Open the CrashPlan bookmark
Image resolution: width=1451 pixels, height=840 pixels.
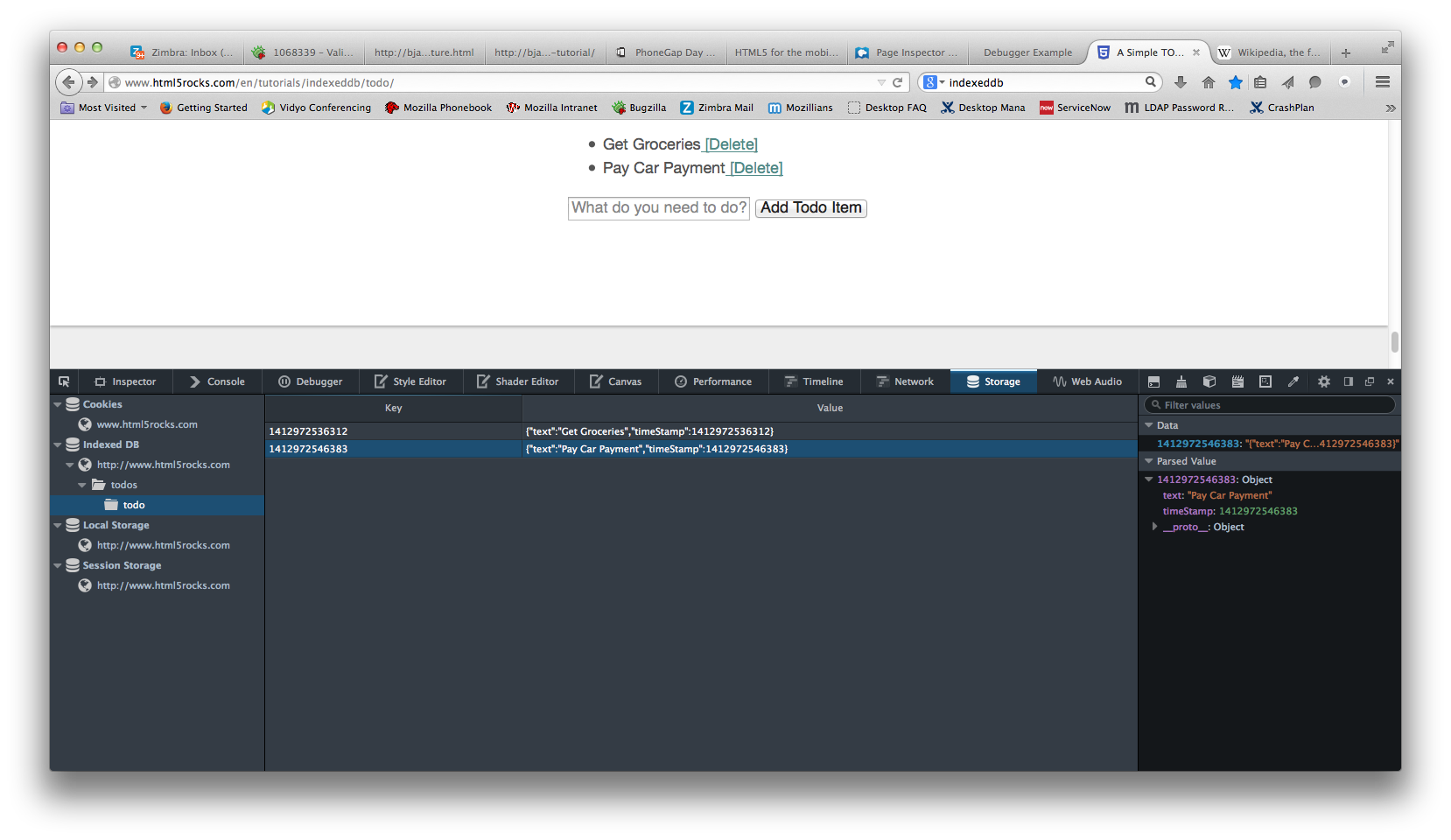point(1282,108)
